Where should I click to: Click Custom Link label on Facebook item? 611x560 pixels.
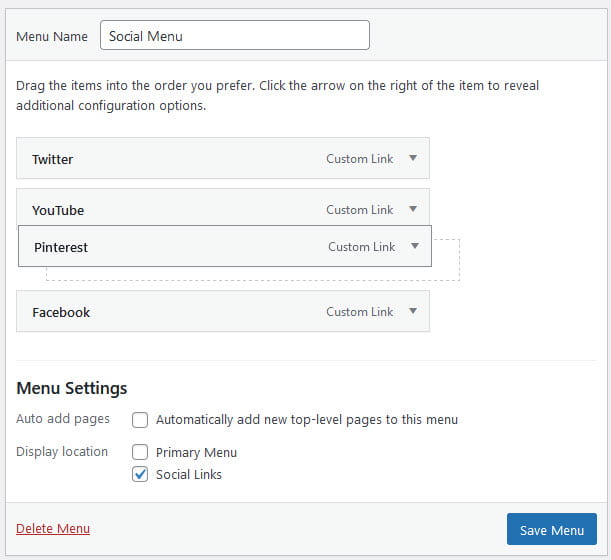tap(360, 312)
